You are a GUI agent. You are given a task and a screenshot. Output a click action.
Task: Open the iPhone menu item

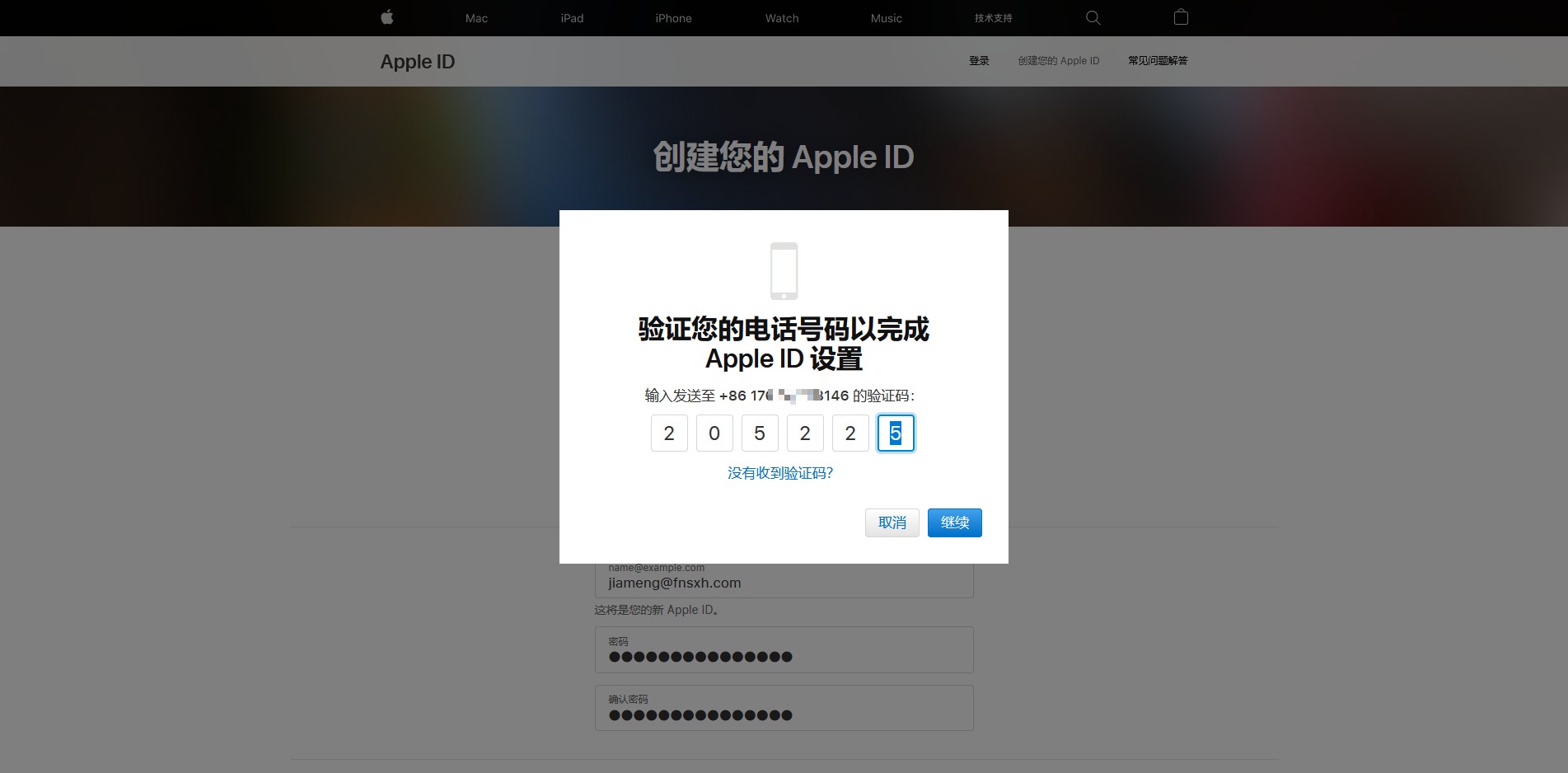[673, 18]
